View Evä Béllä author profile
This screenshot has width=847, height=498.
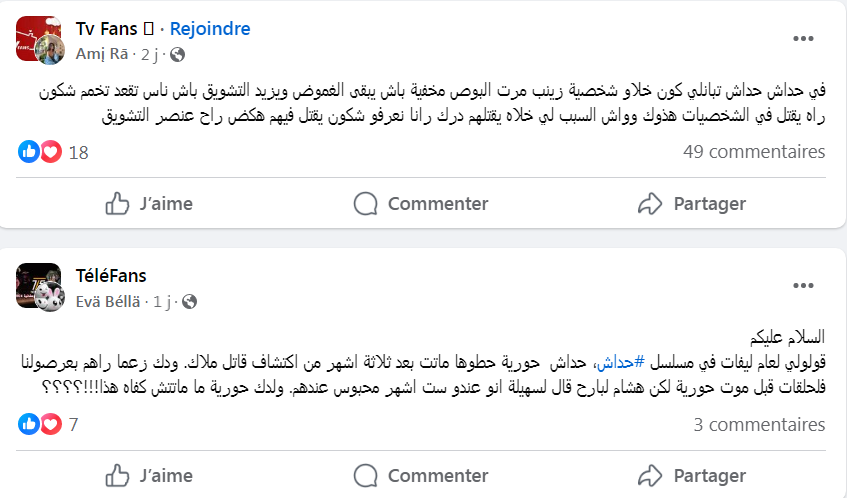click(109, 300)
